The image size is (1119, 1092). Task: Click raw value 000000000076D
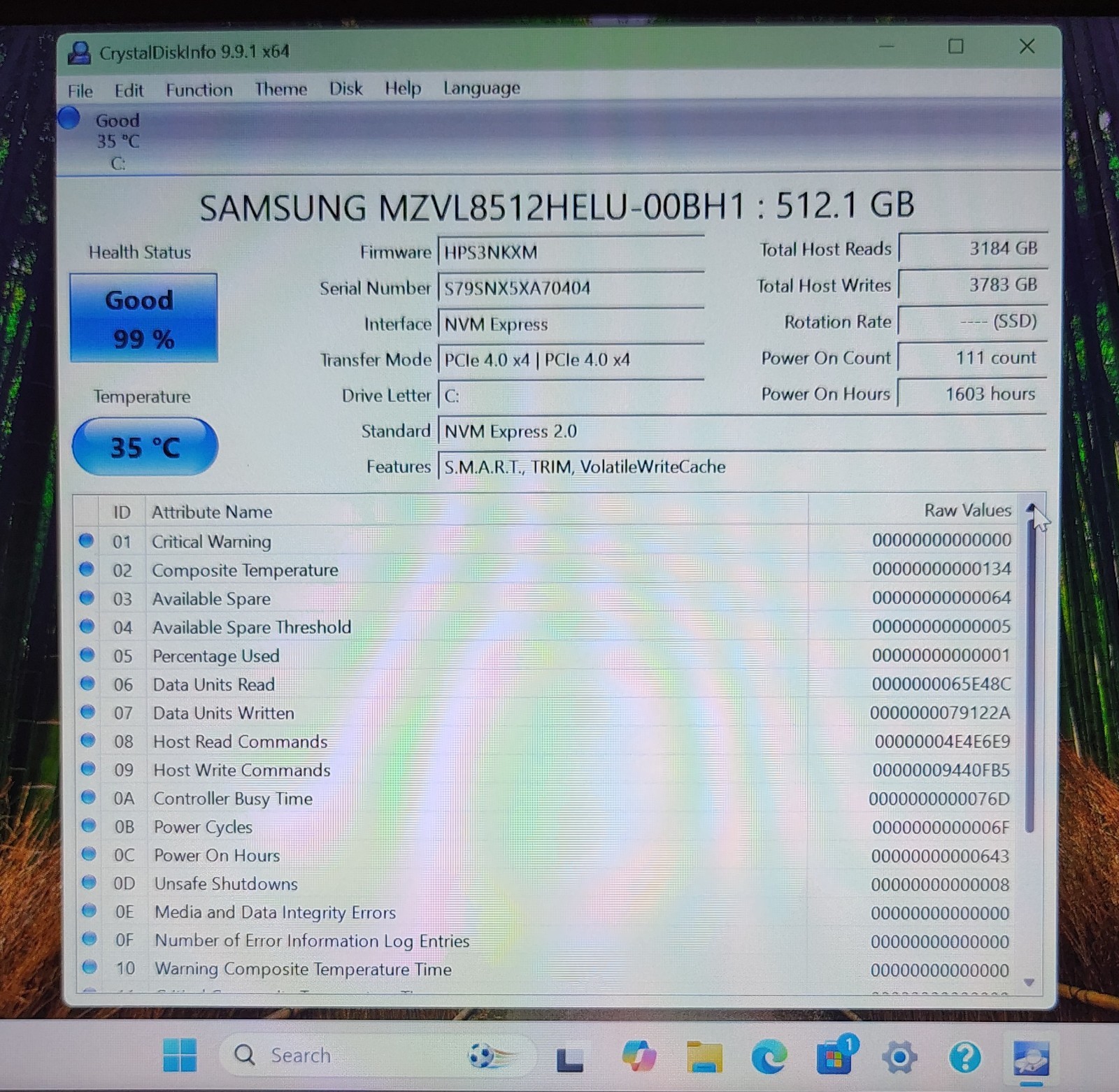click(x=939, y=798)
